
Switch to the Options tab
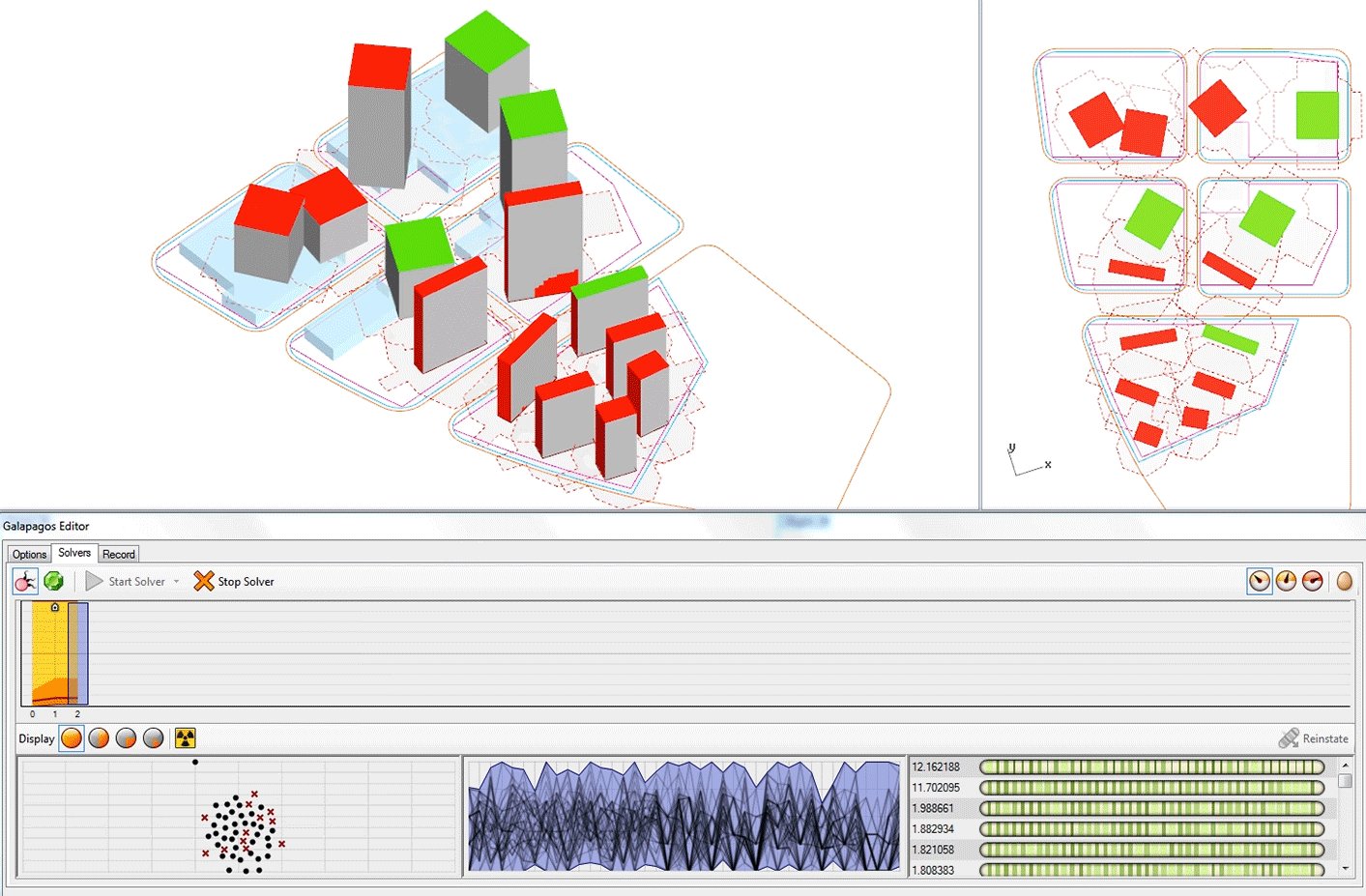point(29,554)
